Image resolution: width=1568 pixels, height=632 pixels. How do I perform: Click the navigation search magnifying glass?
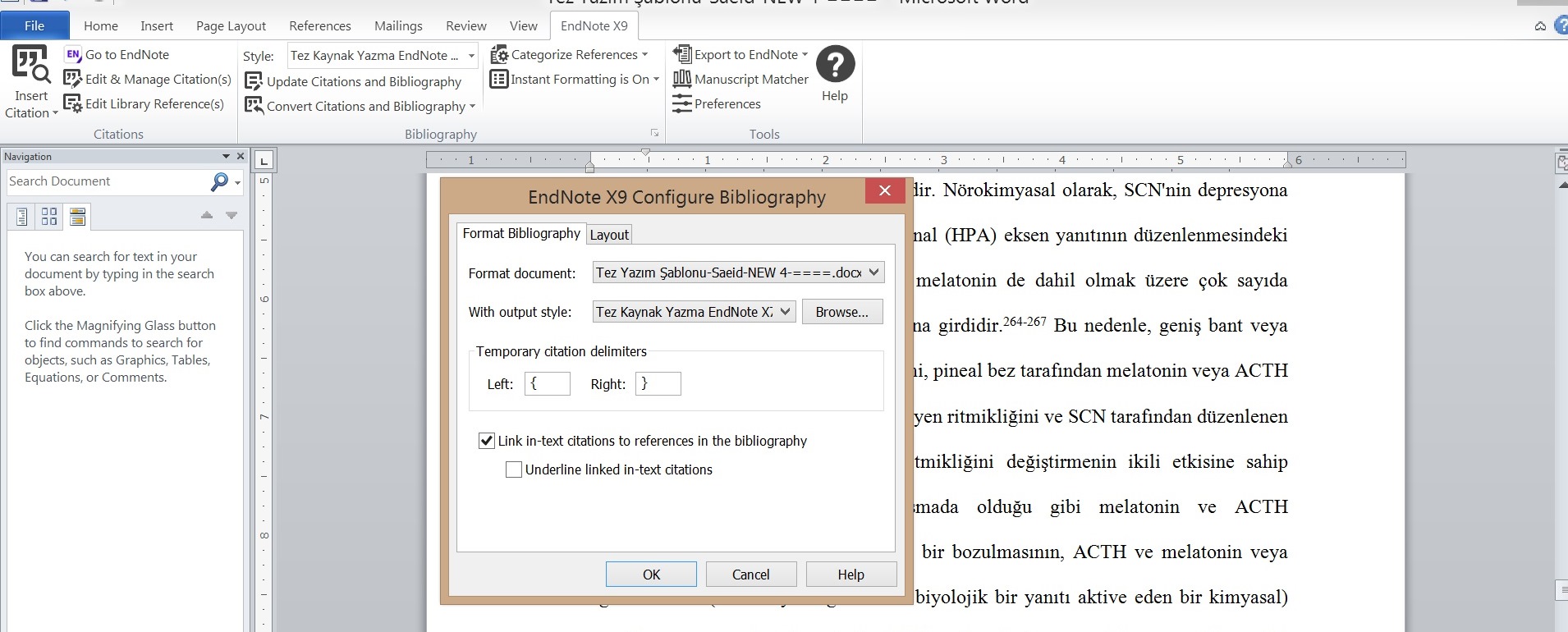(x=219, y=182)
